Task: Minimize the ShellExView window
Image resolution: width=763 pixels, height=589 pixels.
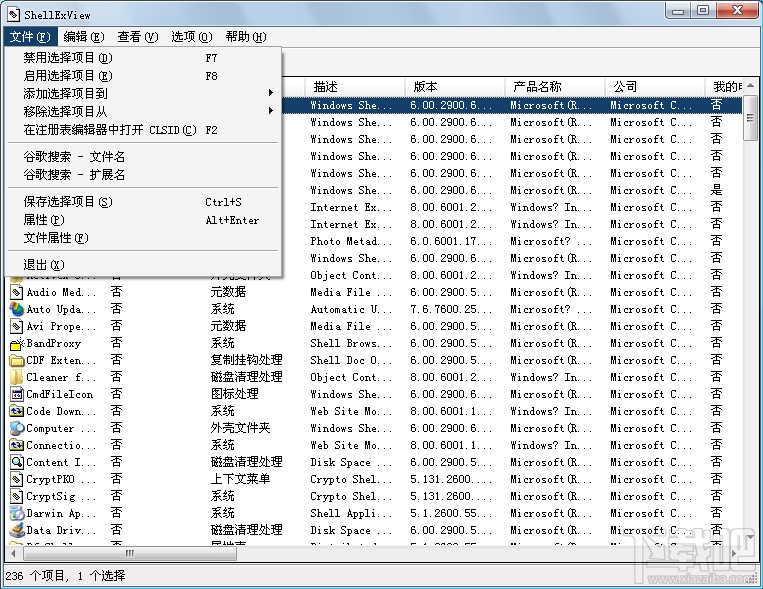Action: [678, 10]
